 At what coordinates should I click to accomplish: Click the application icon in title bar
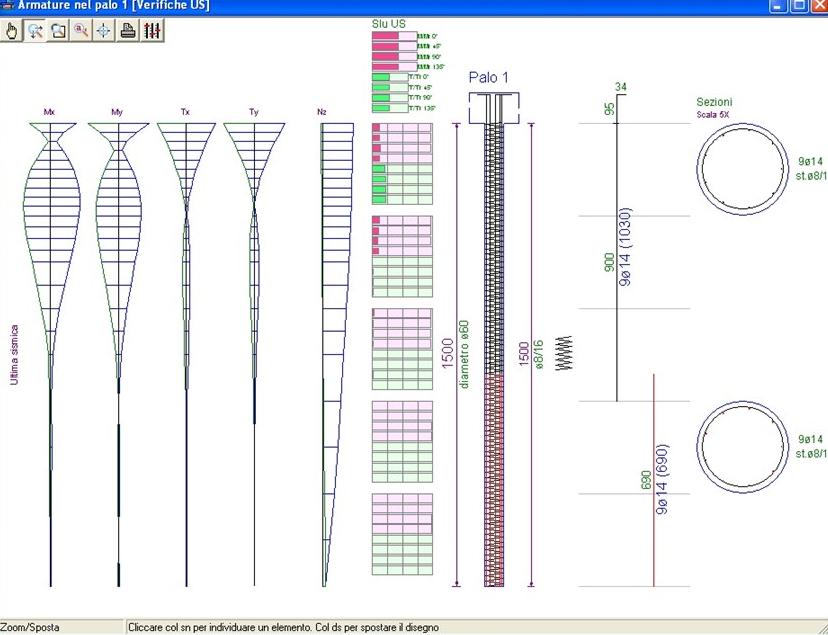click(x=8, y=6)
